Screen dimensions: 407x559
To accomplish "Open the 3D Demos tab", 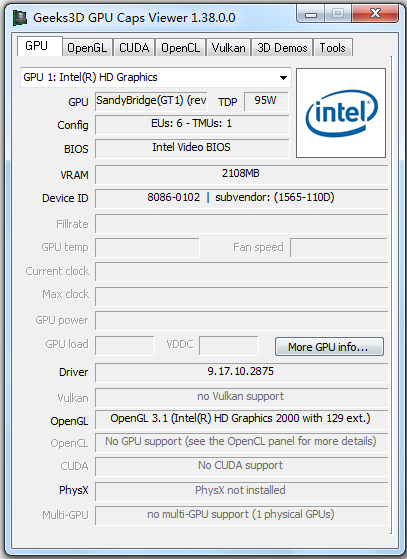I will [282, 48].
